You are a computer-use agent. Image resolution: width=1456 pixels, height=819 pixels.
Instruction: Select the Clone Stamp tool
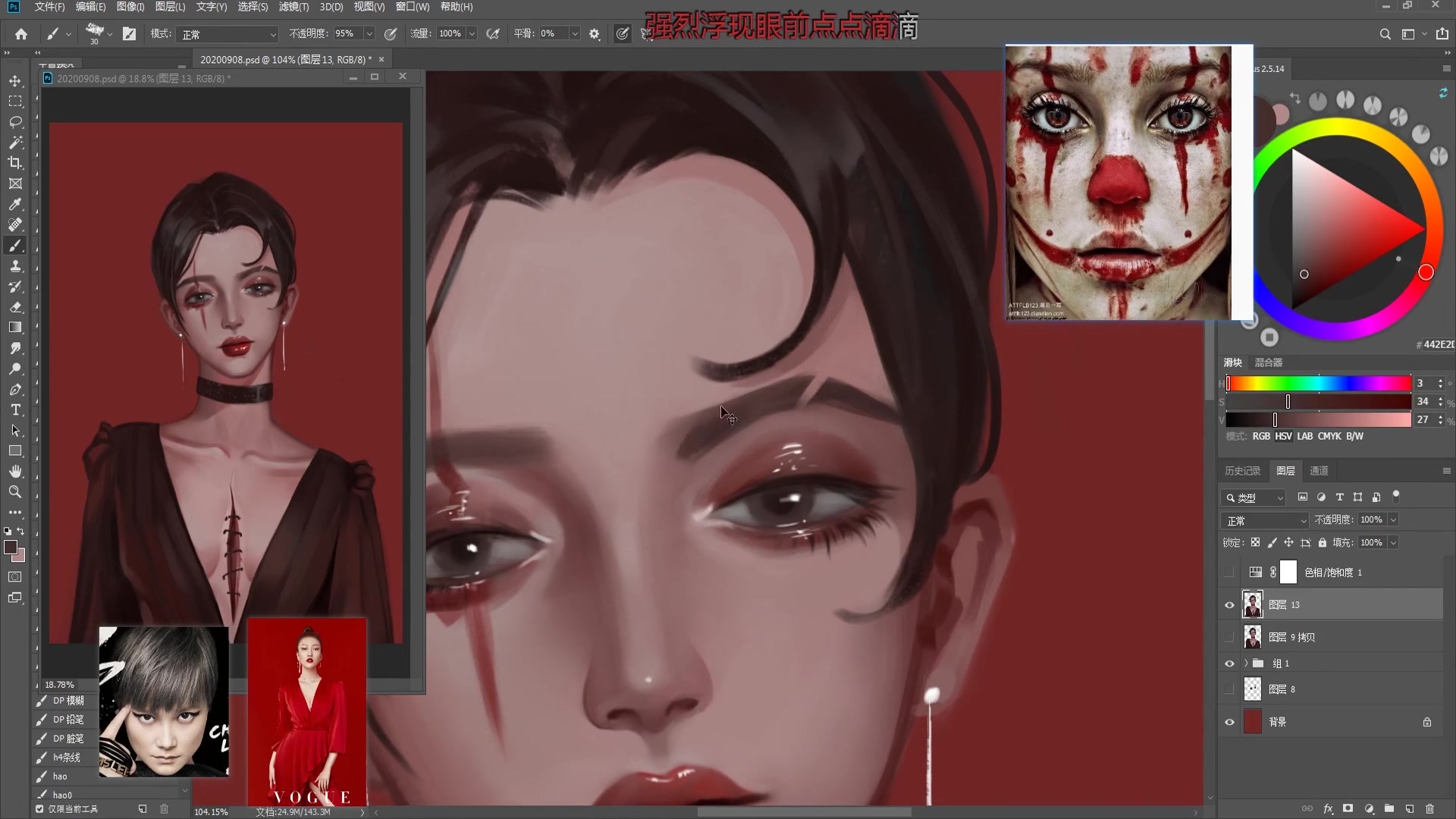15,266
